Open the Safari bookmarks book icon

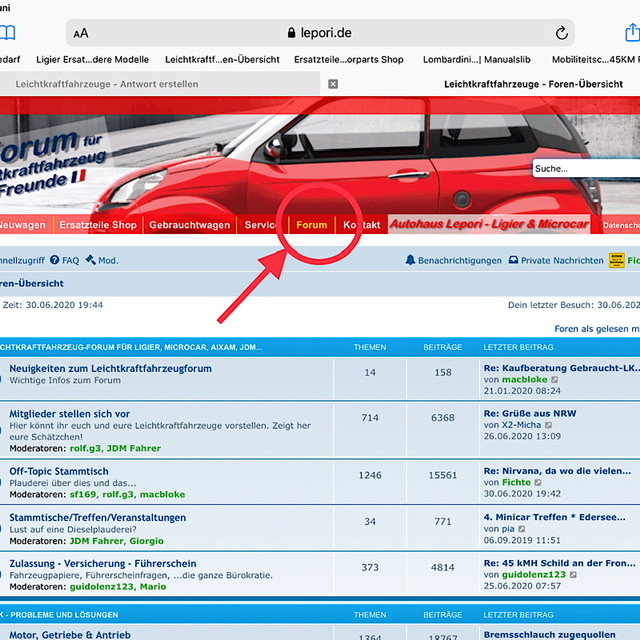point(6,33)
